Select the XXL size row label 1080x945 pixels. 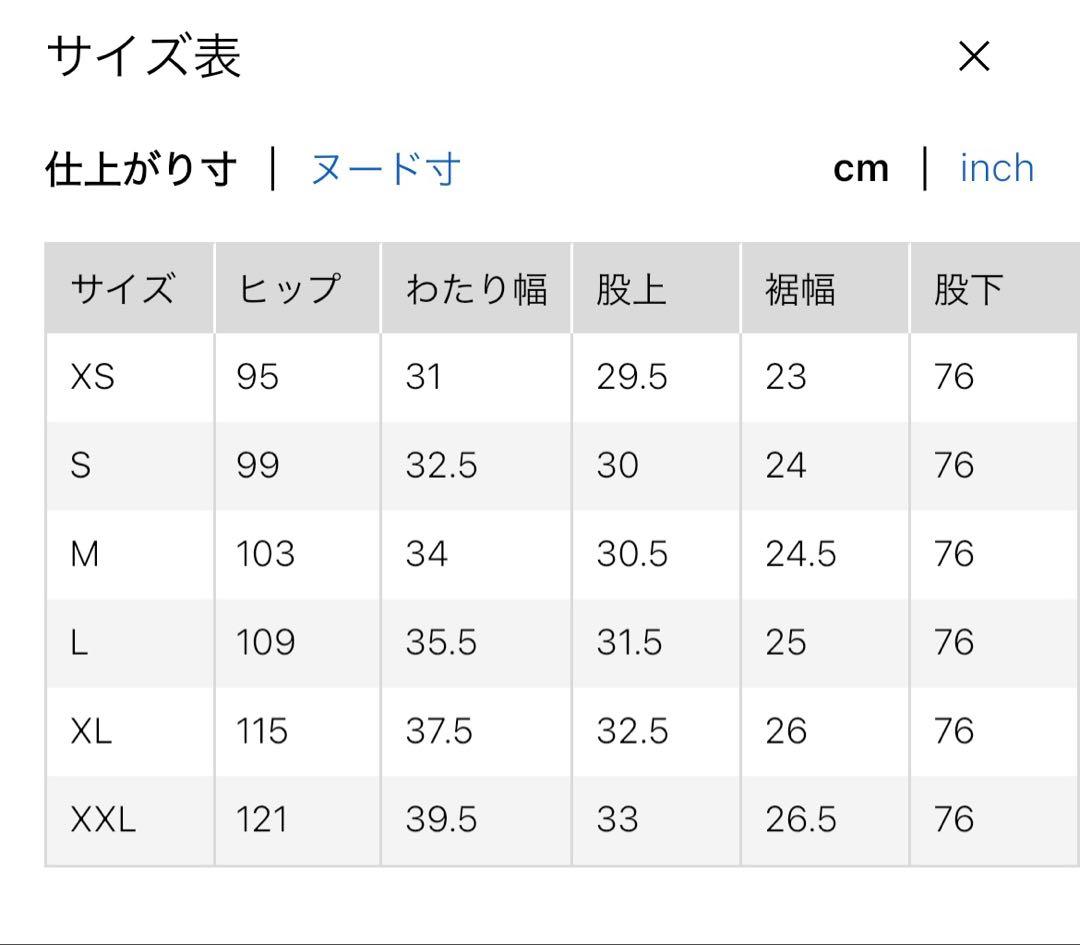point(103,820)
